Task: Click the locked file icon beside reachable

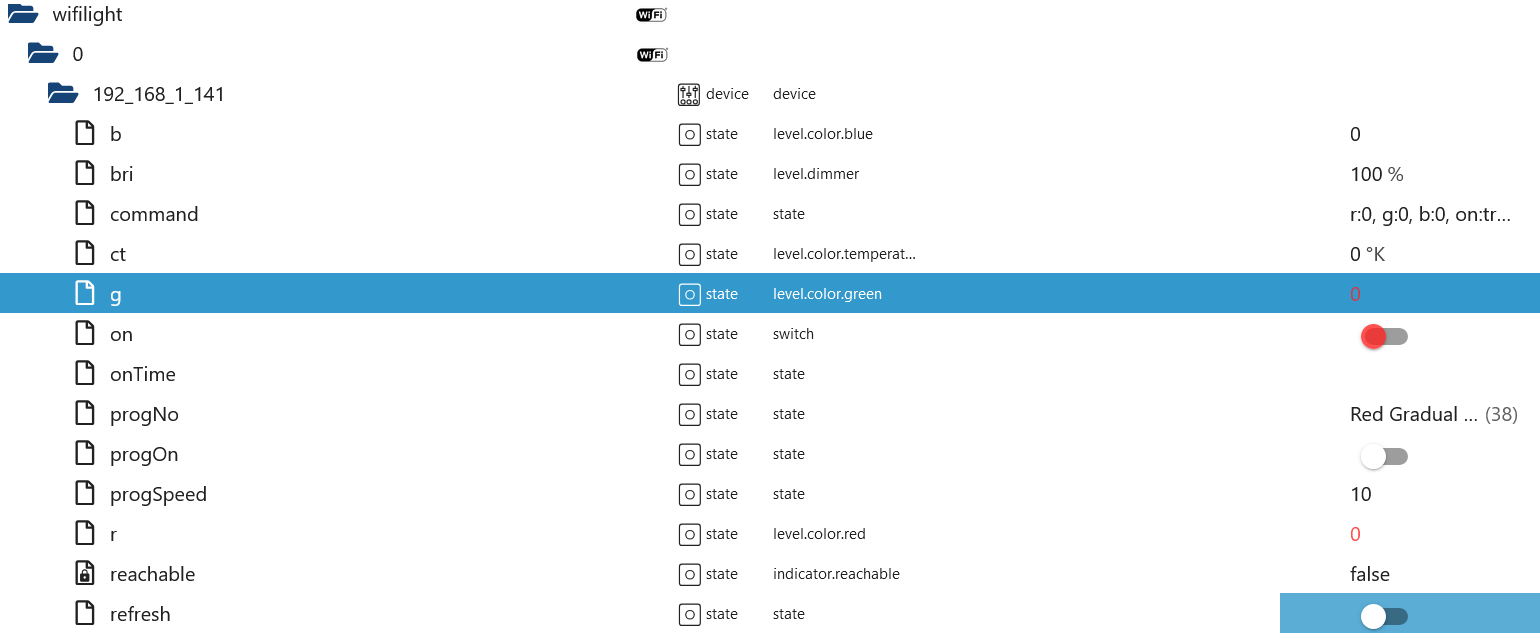Action: tap(86, 574)
